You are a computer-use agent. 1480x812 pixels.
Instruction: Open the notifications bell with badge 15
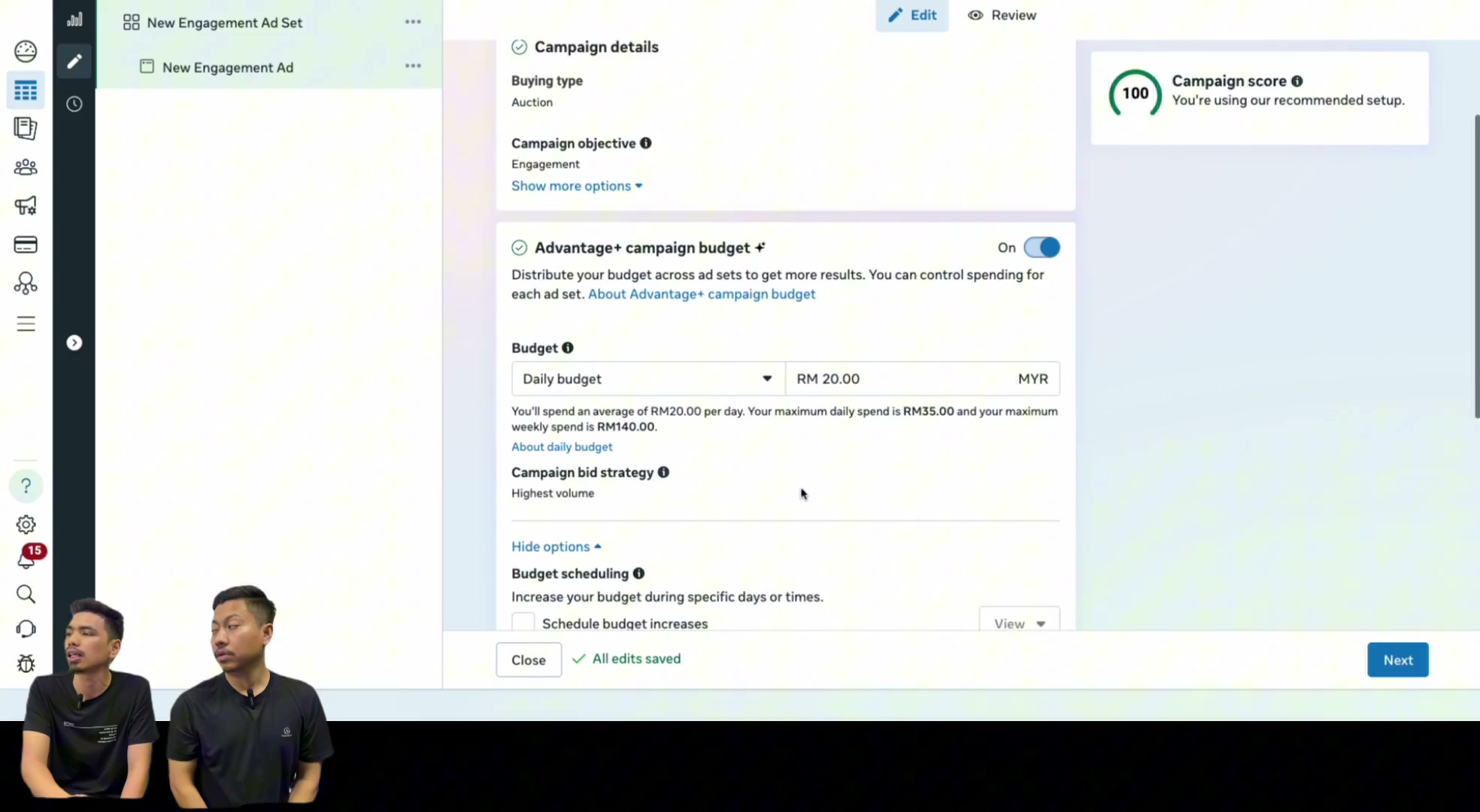(x=27, y=558)
